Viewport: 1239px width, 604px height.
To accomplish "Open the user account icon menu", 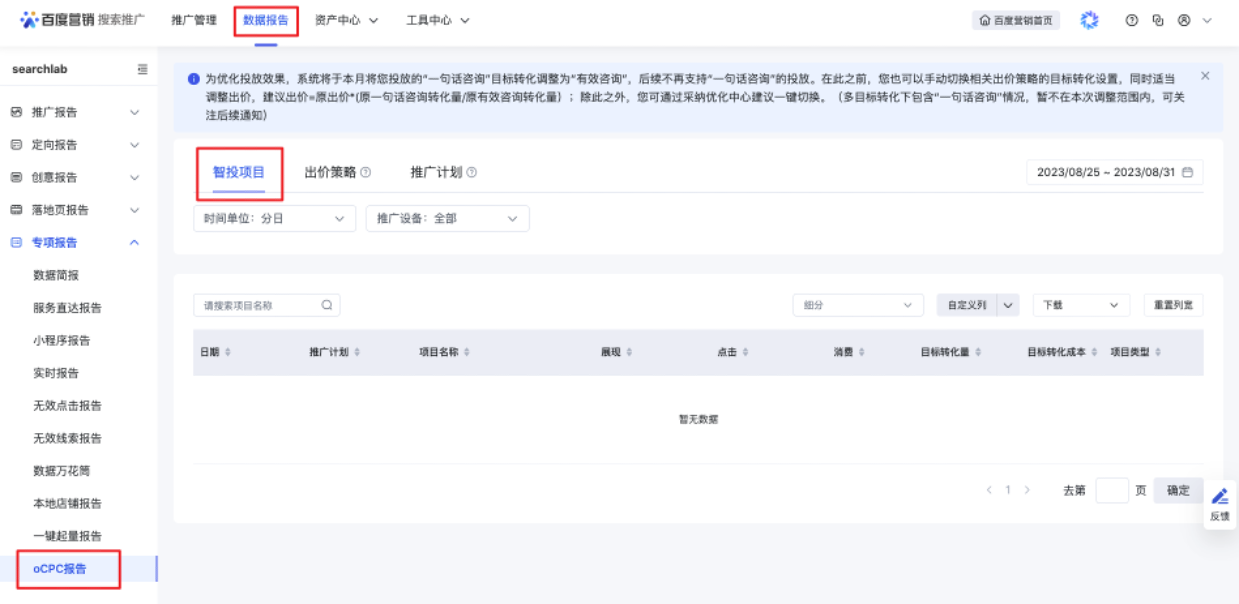I will click(1184, 20).
